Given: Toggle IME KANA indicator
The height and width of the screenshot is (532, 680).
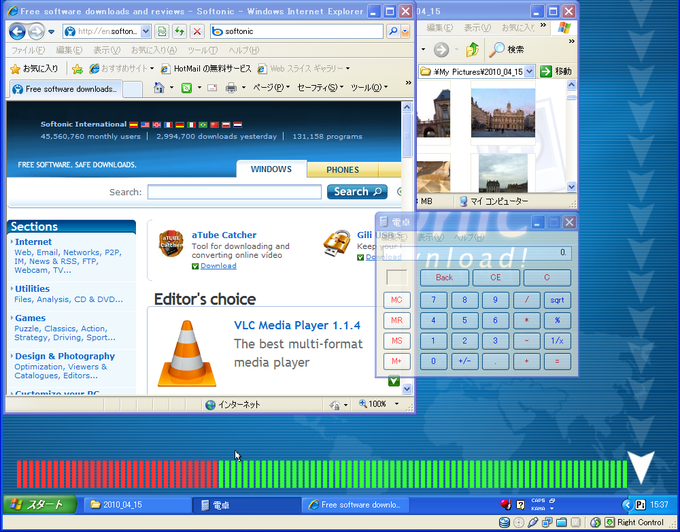Looking at the screenshot, I should [x=538, y=509].
